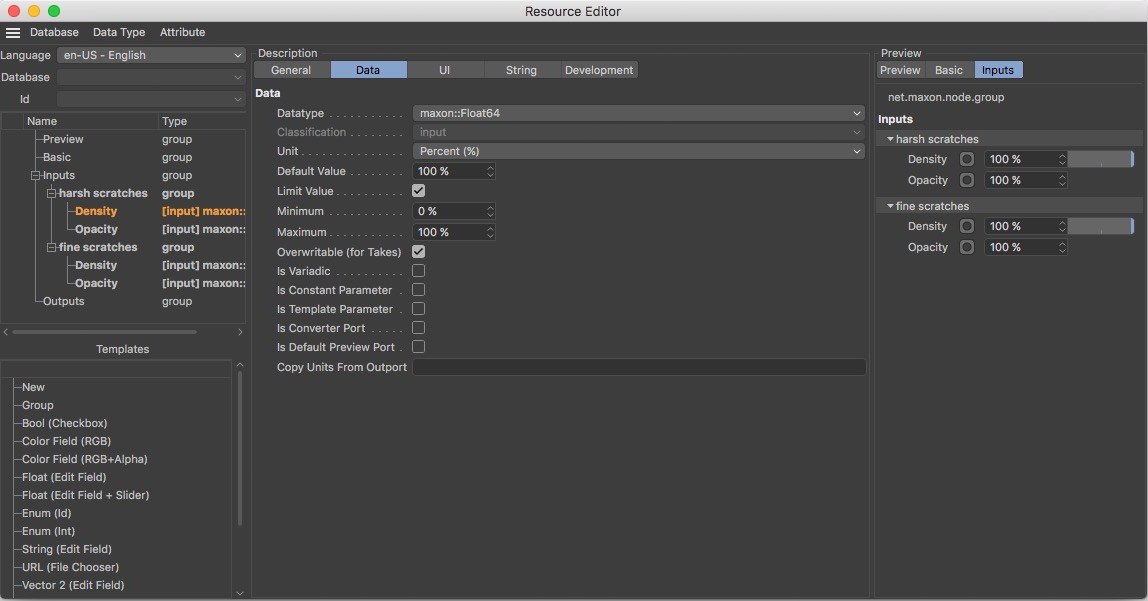
Task: Click the Copy Units From Outport field
Action: point(639,367)
